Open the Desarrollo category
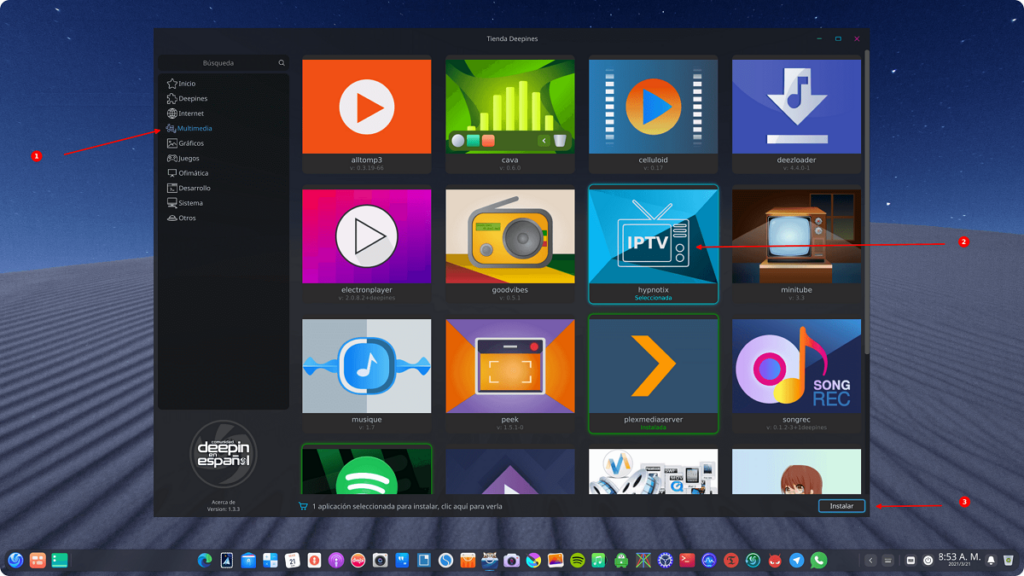Image resolution: width=1024 pixels, height=576 pixels. [189, 188]
